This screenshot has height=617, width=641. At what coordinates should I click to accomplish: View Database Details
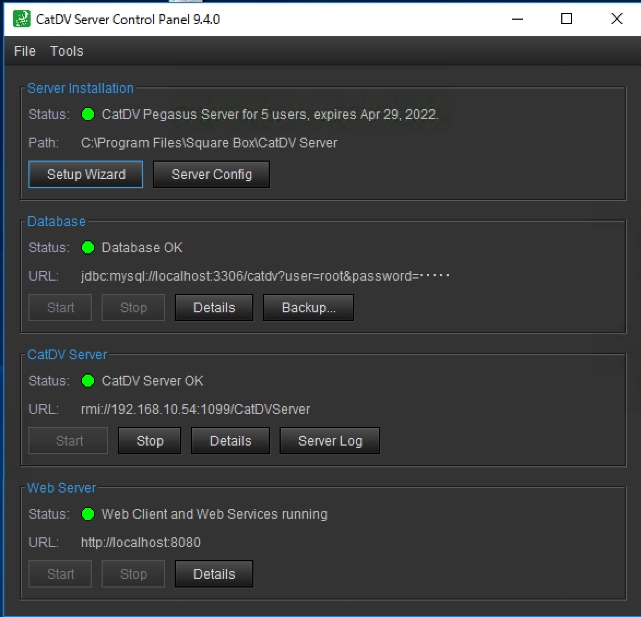214,307
